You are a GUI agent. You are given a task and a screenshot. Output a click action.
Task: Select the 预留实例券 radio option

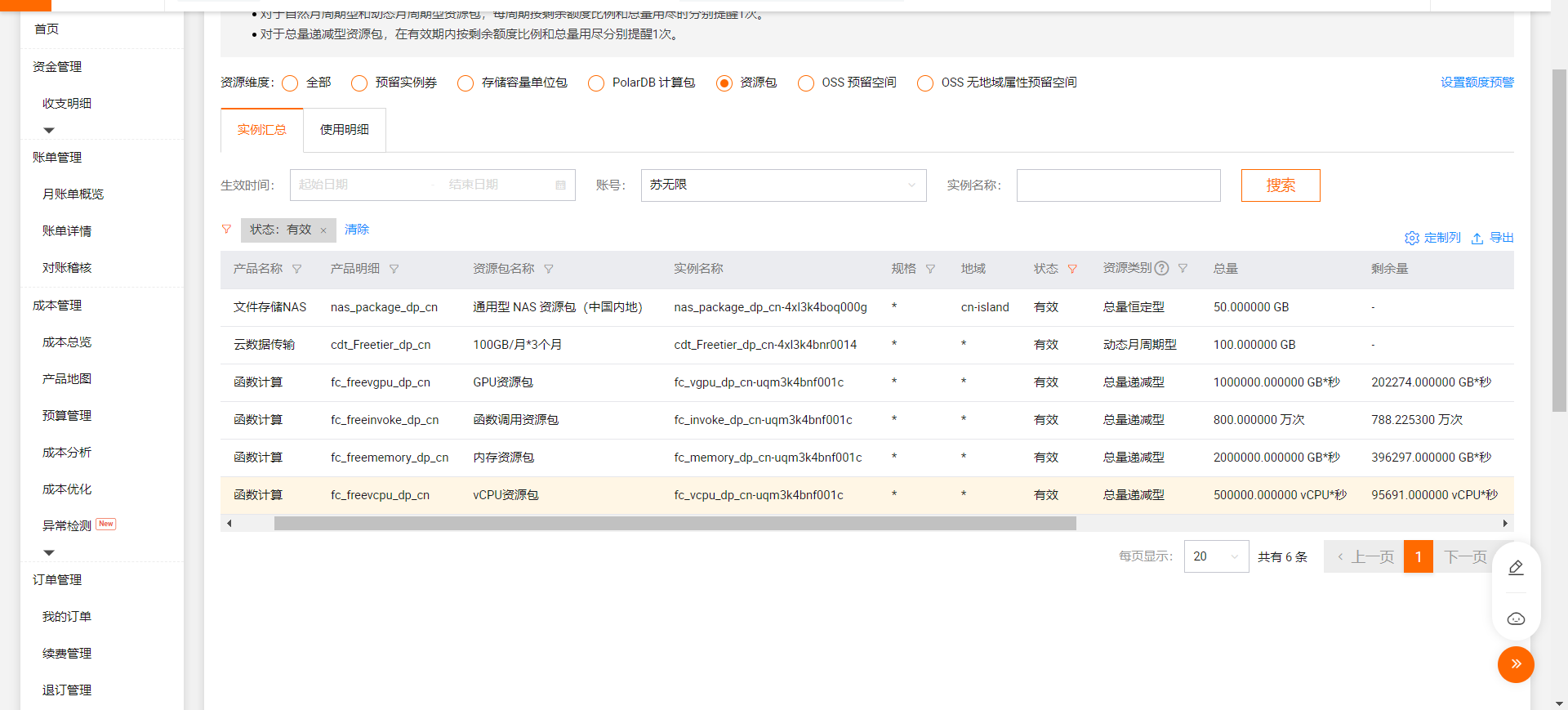pos(359,83)
